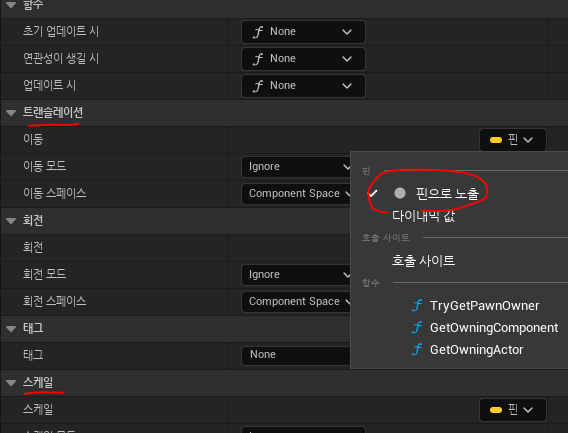568x433 pixels.
Task: Click the function icon in 초기 업데이트 시 dropdown
Action: (258, 32)
